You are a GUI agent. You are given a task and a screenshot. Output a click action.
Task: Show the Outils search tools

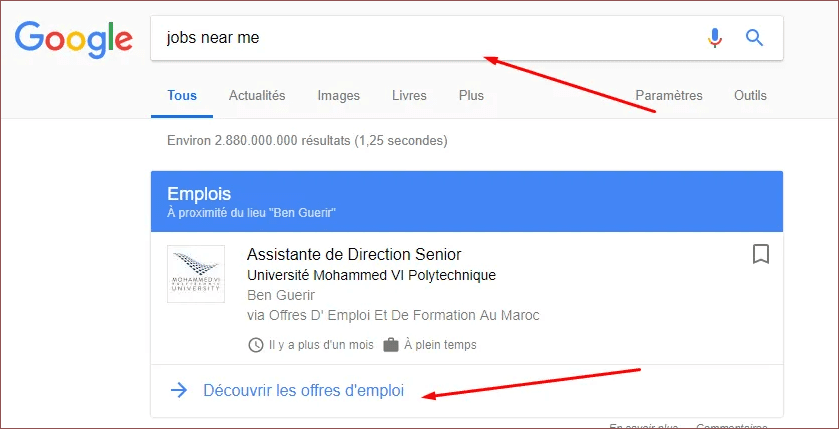tap(750, 96)
